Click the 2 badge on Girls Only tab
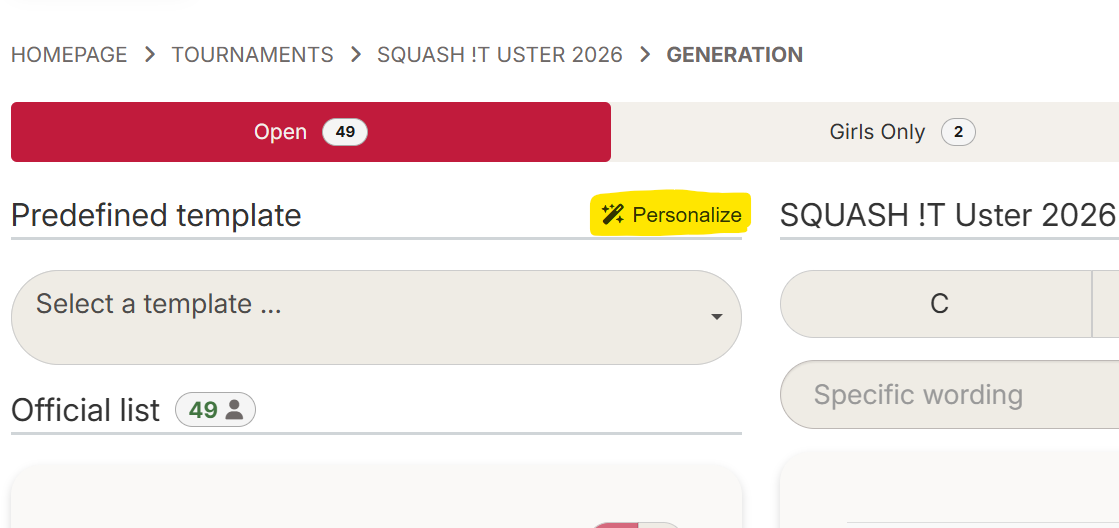This screenshot has width=1119, height=528. coord(958,132)
